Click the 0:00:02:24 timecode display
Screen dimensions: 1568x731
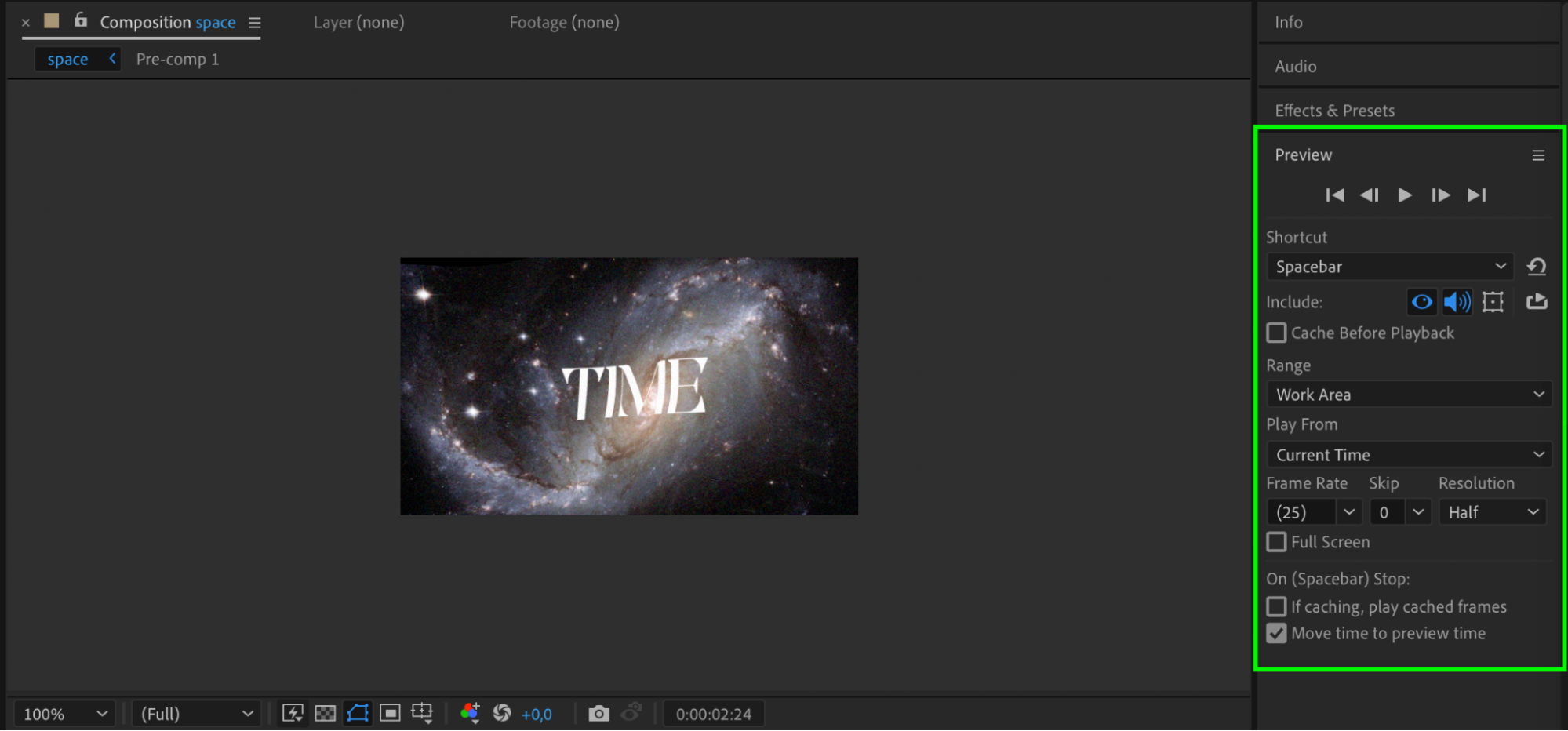713,715
